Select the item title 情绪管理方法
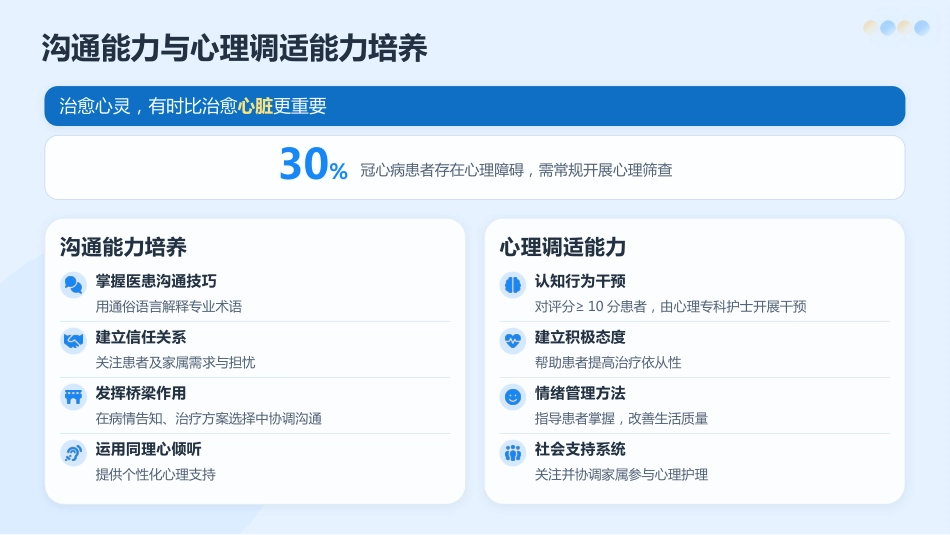950x535 pixels. [580, 393]
